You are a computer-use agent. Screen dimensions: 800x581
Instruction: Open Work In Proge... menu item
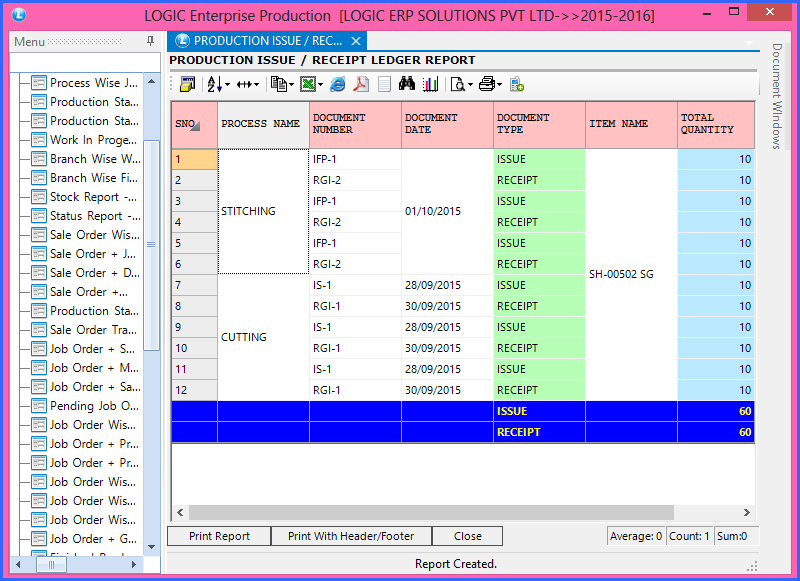(84, 140)
